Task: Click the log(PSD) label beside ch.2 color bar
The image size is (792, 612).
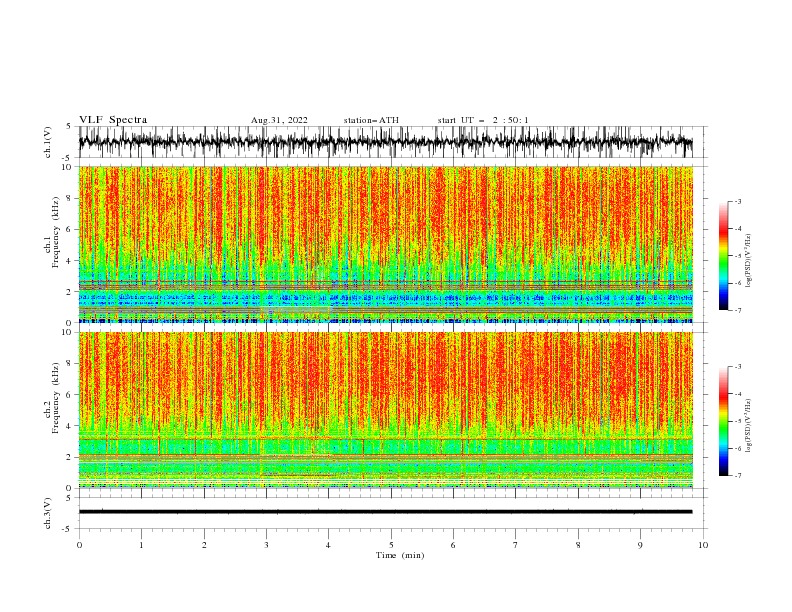Action: coord(748,426)
